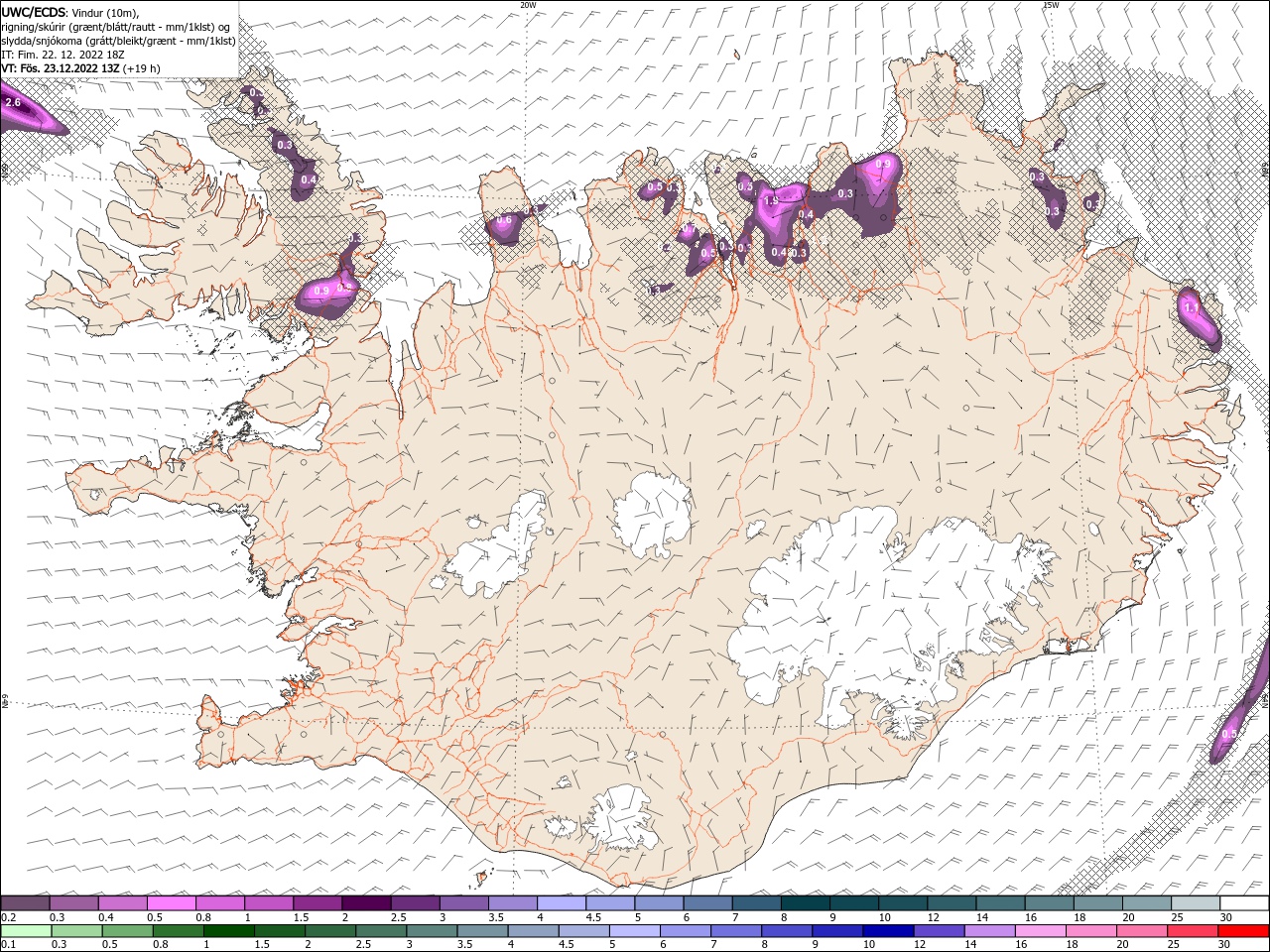Click the UWC/ECDS title text
This screenshot has height=952, width=1270.
35,12
